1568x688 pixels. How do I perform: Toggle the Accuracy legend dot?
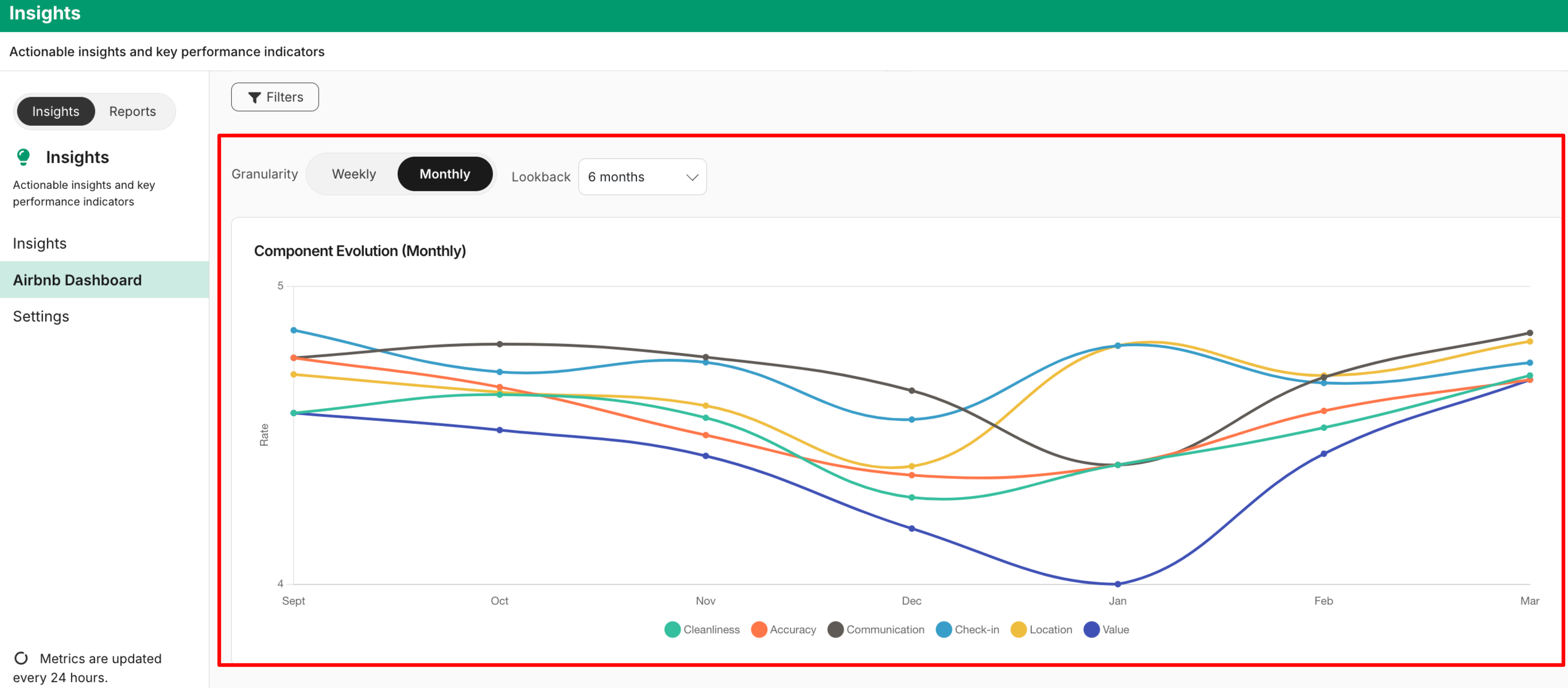pyautogui.click(x=758, y=629)
